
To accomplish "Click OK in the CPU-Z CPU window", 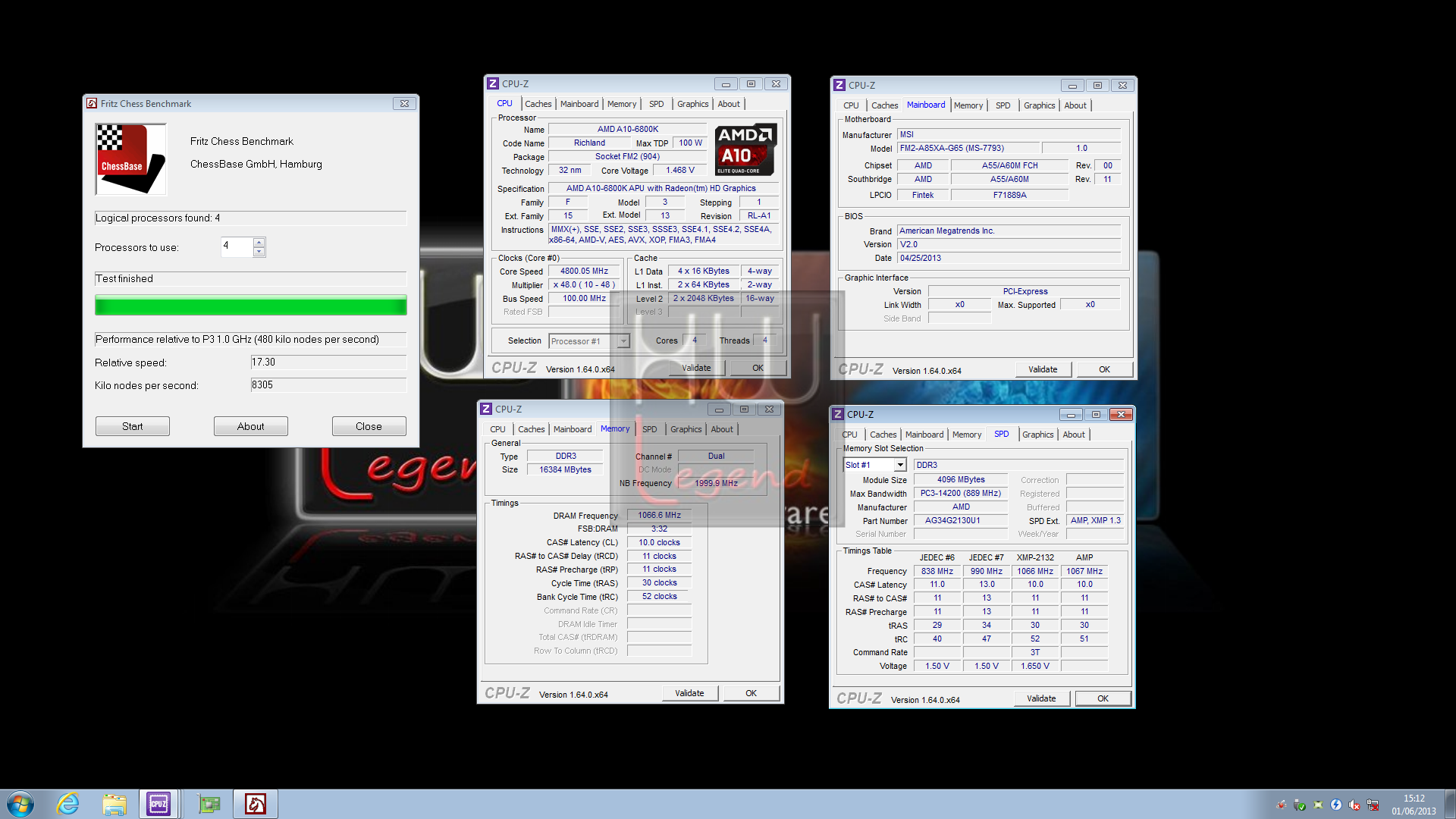I will coord(758,368).
